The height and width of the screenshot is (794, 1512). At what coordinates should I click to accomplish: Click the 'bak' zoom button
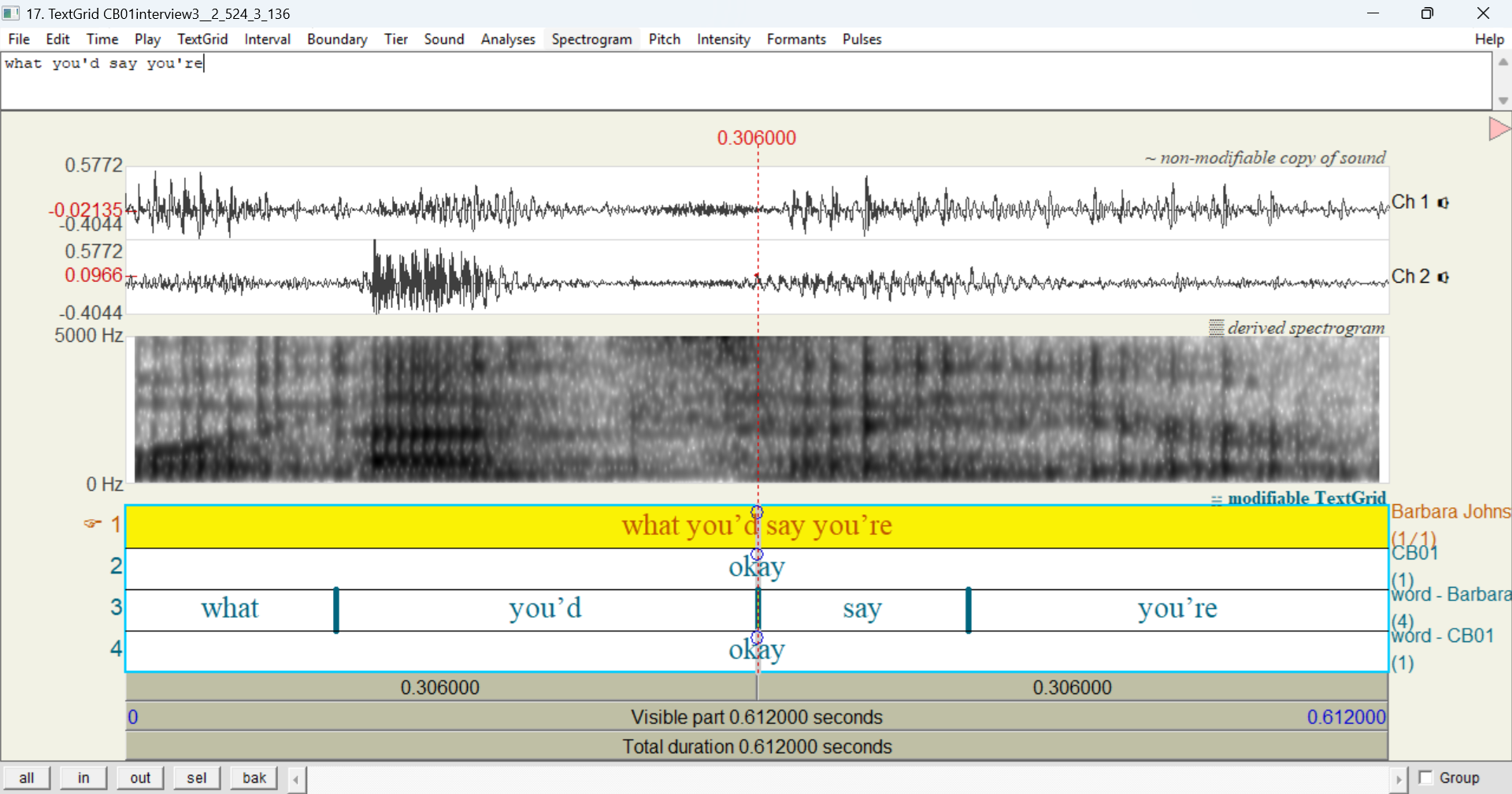click(x=254, y=777)
